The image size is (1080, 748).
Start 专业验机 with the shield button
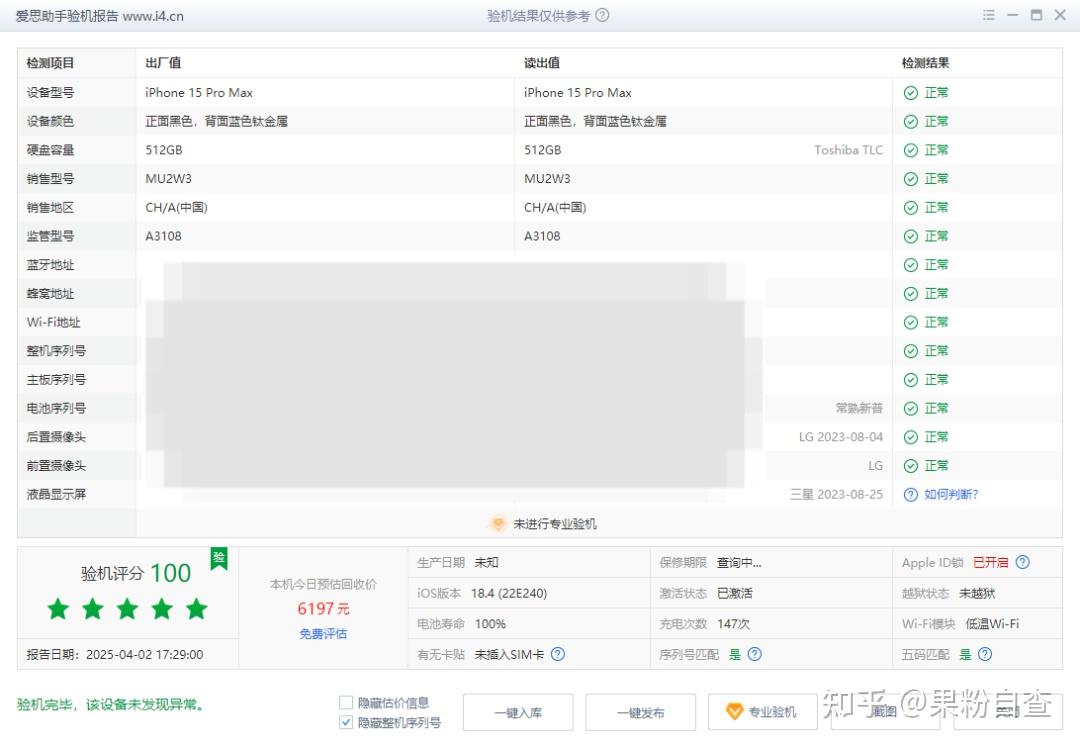762,712
